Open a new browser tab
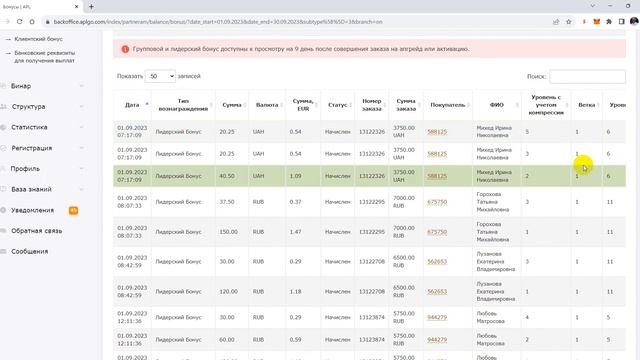Screen dimensions: 640x360 (91, 7)
